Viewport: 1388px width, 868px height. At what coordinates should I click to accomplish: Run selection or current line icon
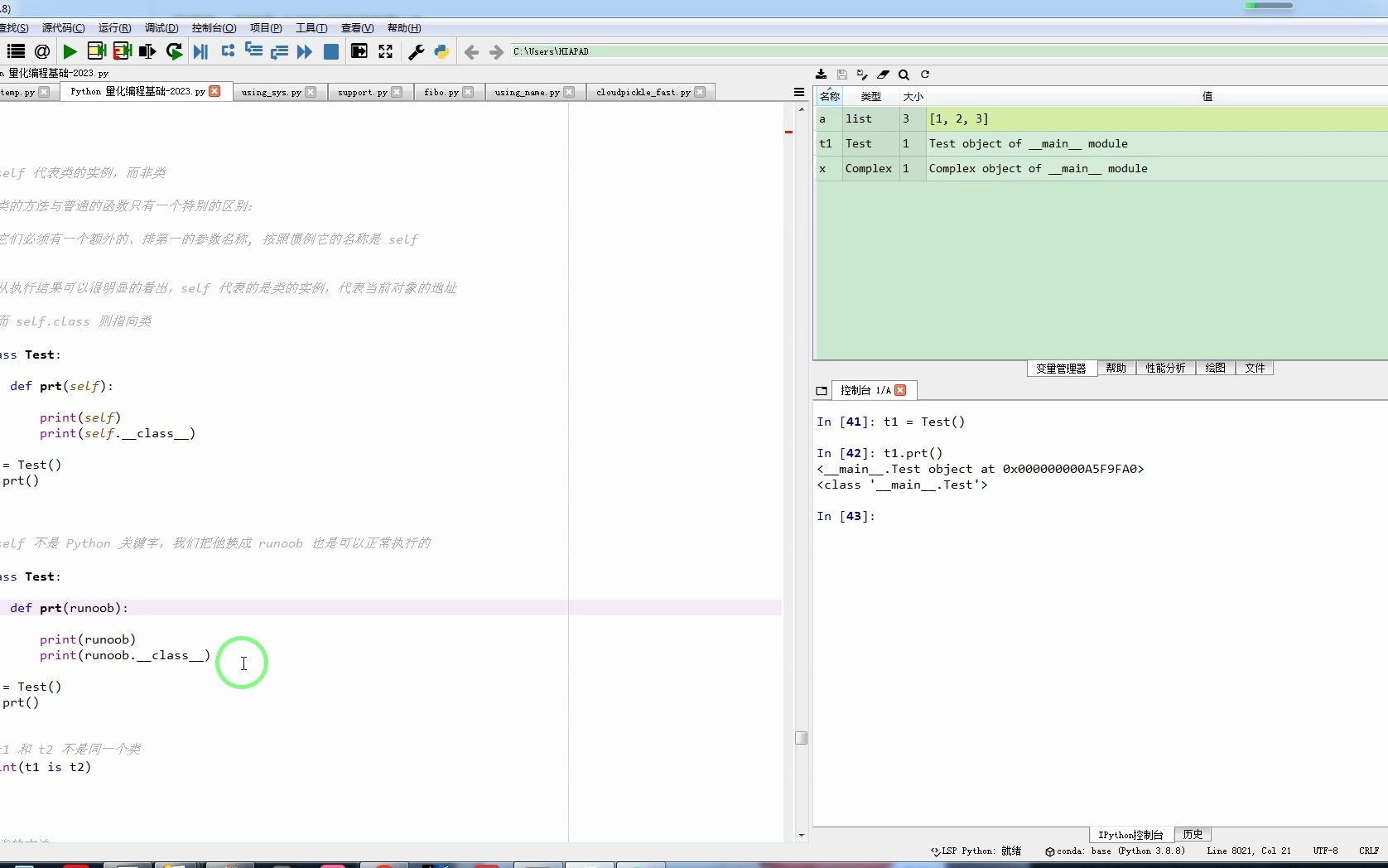[x=147, y=51]
